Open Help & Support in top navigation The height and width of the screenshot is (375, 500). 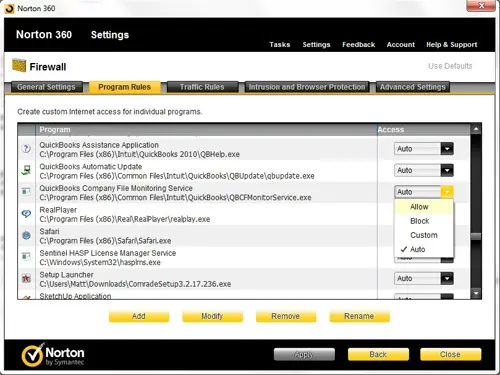452,45
